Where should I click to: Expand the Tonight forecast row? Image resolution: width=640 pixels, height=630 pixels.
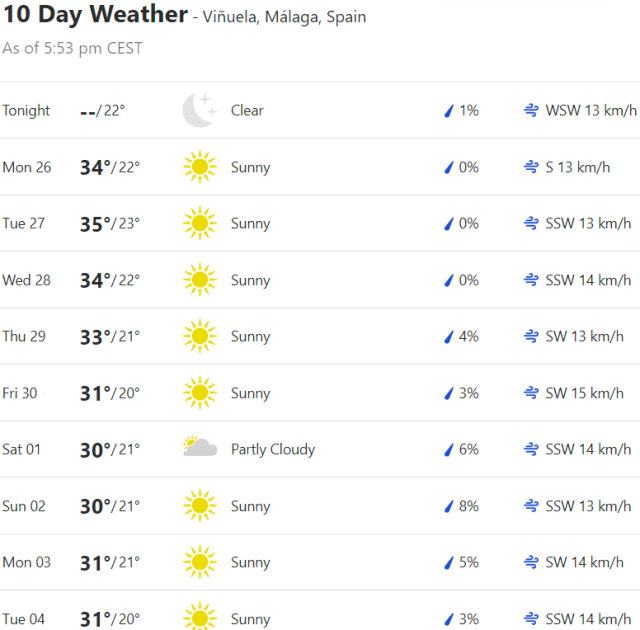point(26,110)
